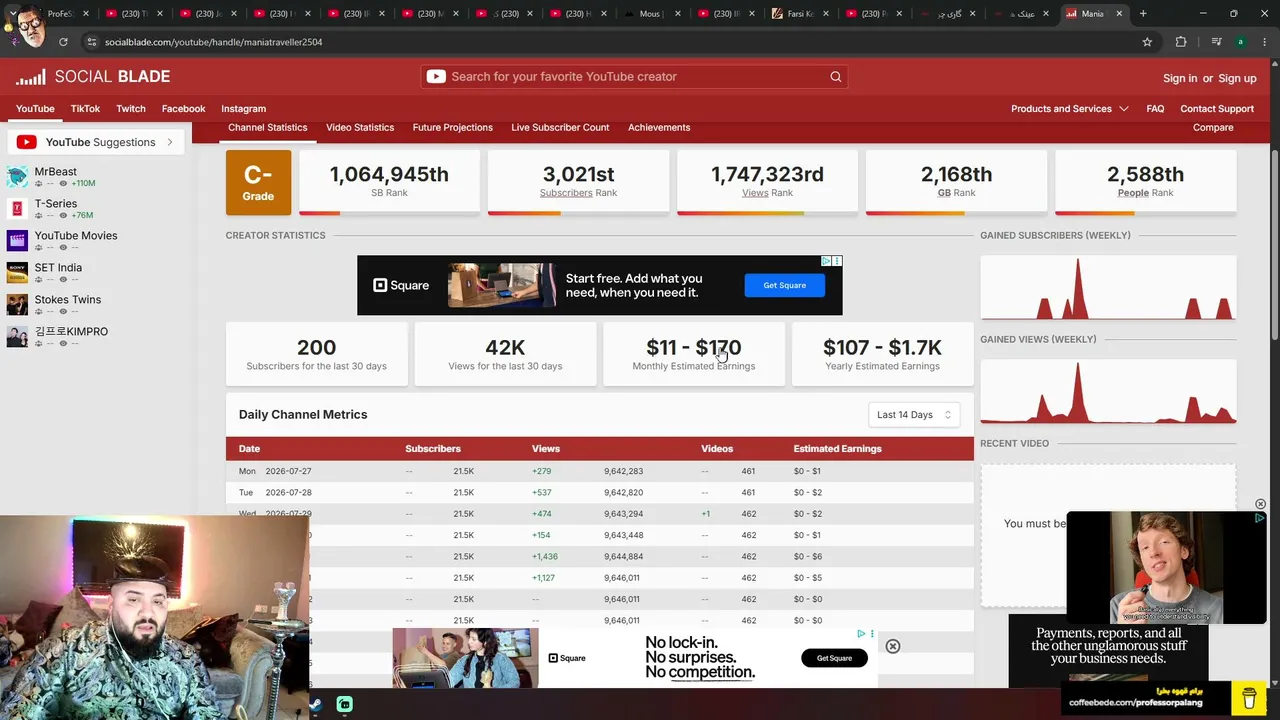
Task: Click the 9,642,820 views value
Action: [623, 493]
